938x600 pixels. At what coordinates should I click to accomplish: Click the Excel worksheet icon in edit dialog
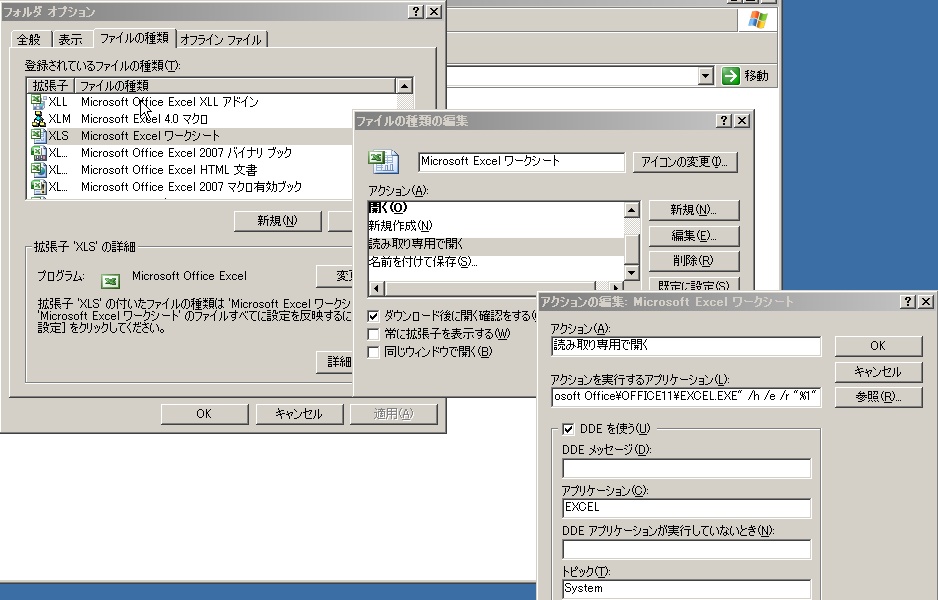click(383, 162)
